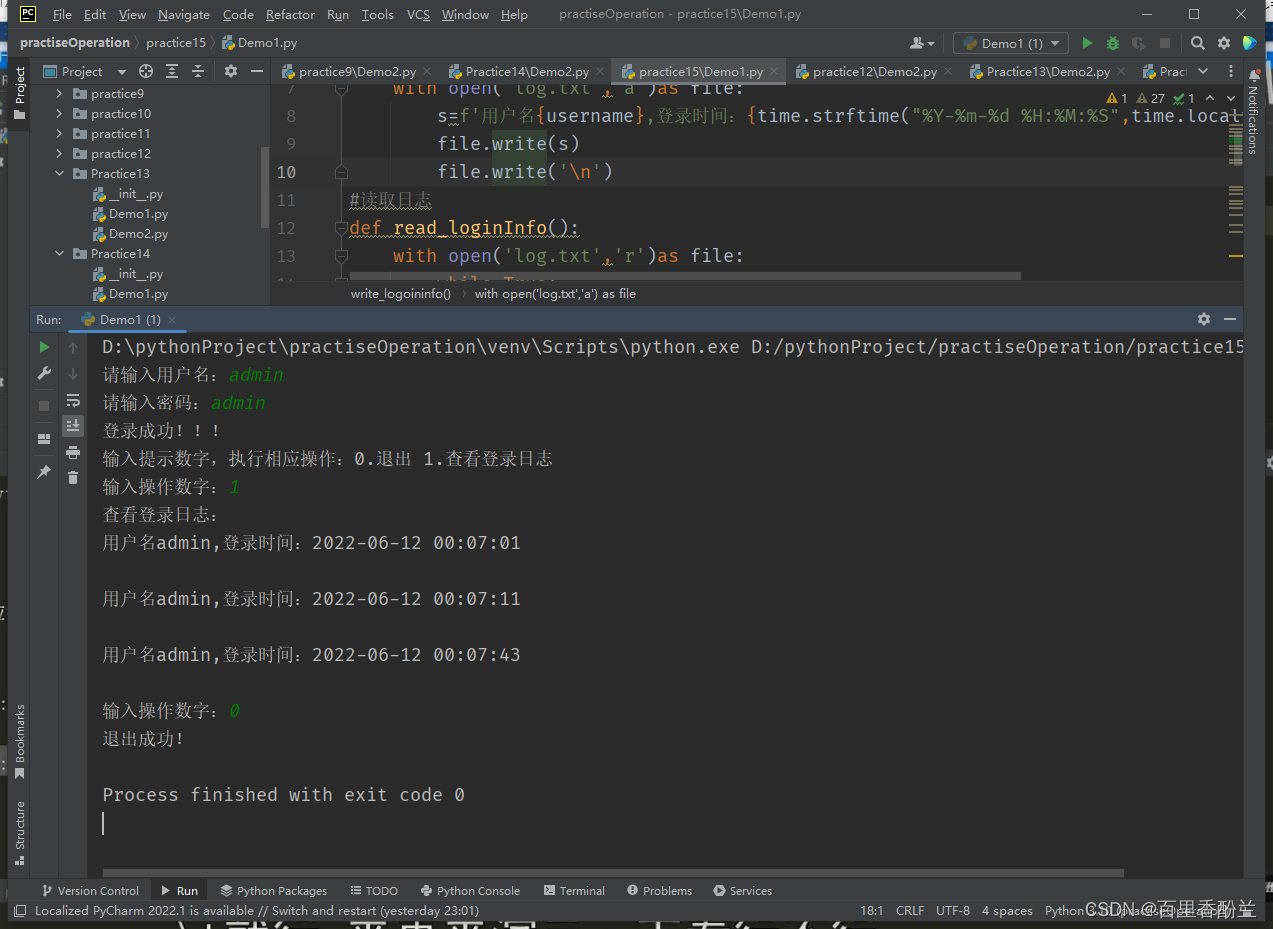Viewport: 1273px width, 929px height.
Task: Open the Refactor menu
Action: [290, 14]
